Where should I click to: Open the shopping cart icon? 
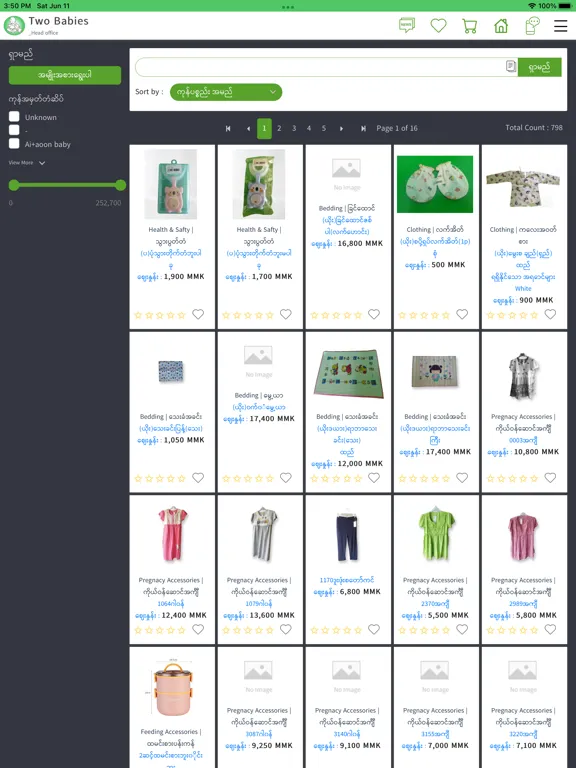tap(470, 25)
